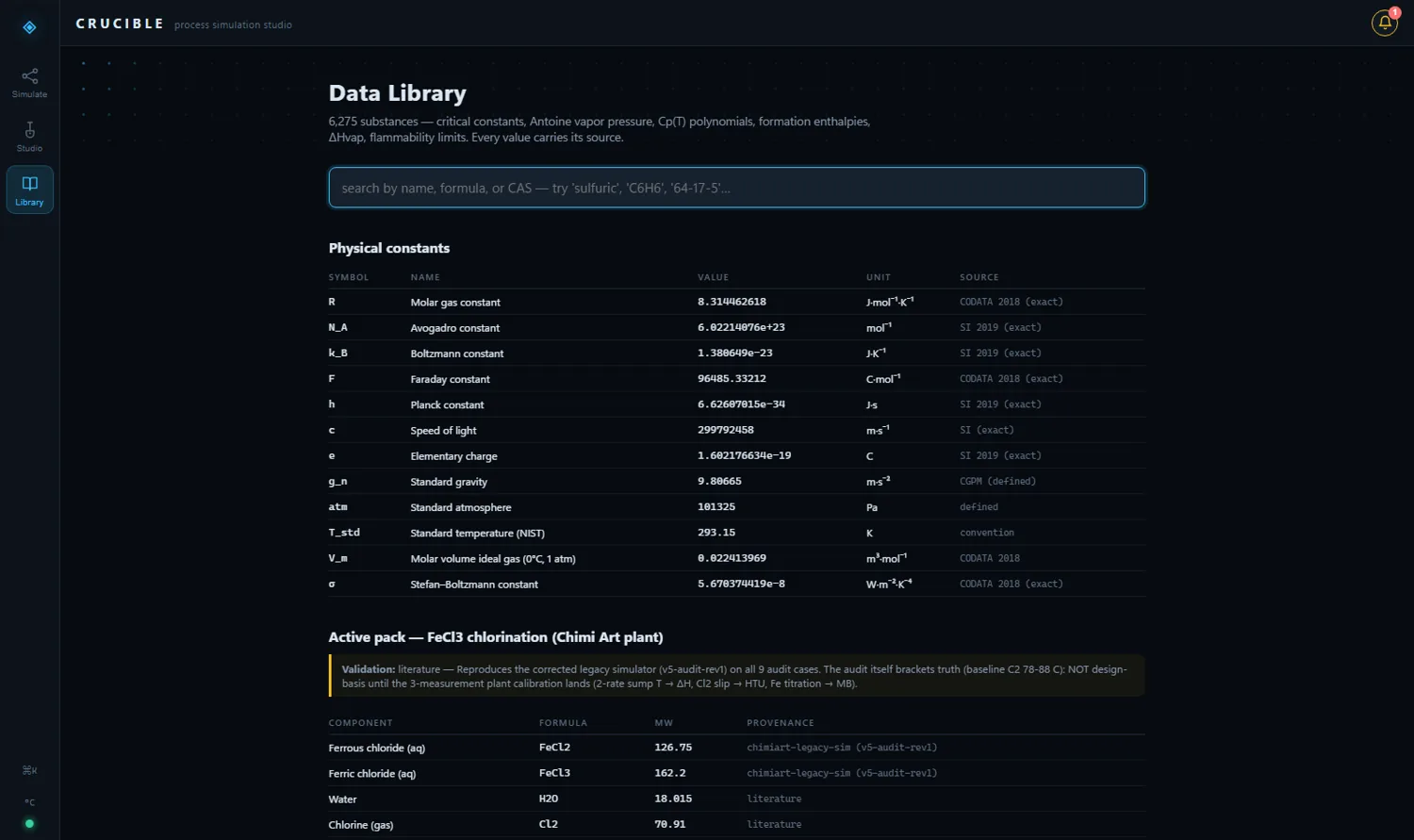
Task: Click the MW value 70.91
Action: click(x=670, y=824)
